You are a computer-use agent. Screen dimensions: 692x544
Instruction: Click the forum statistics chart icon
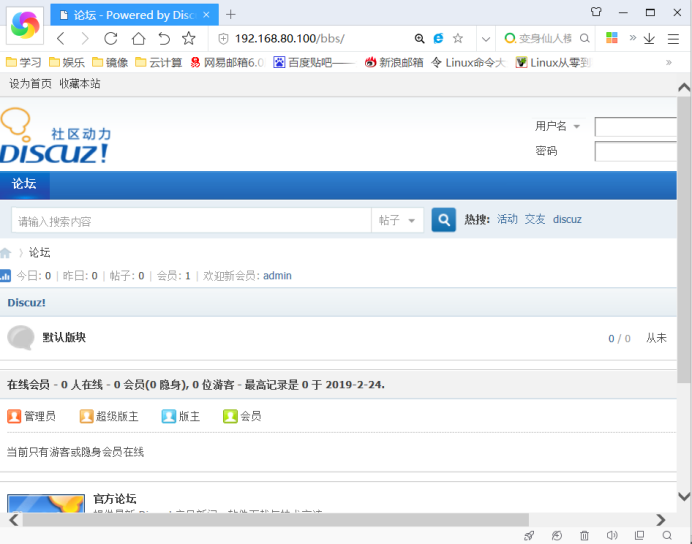tap(5, 276)
